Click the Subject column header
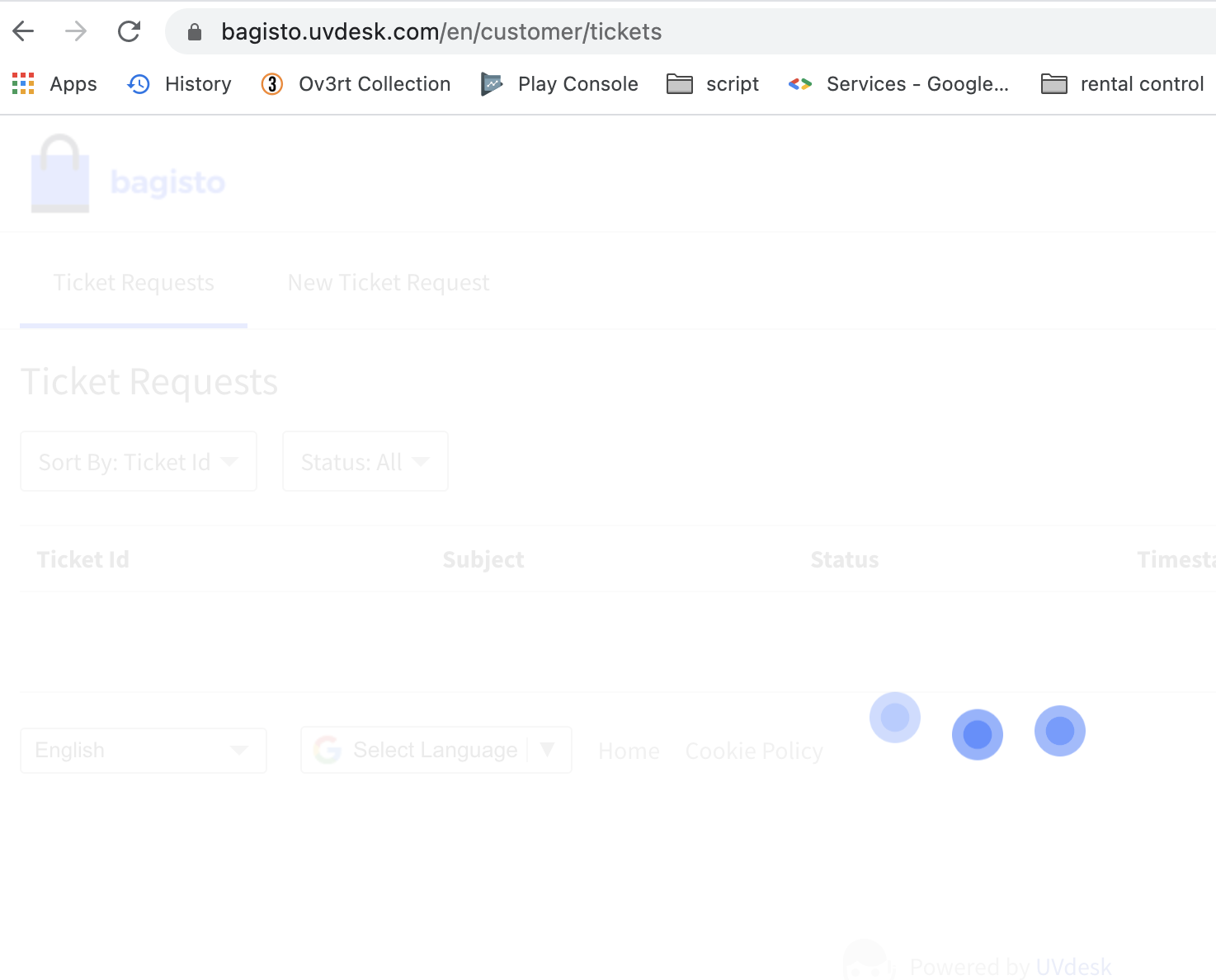This screenshot has width=1216, height=980. 483,559
